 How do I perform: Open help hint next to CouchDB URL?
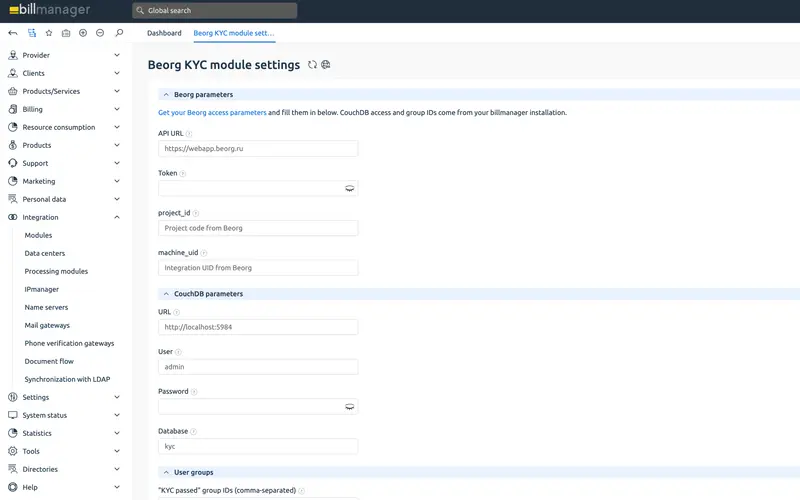pyautogui.click(x=177, y=312)
